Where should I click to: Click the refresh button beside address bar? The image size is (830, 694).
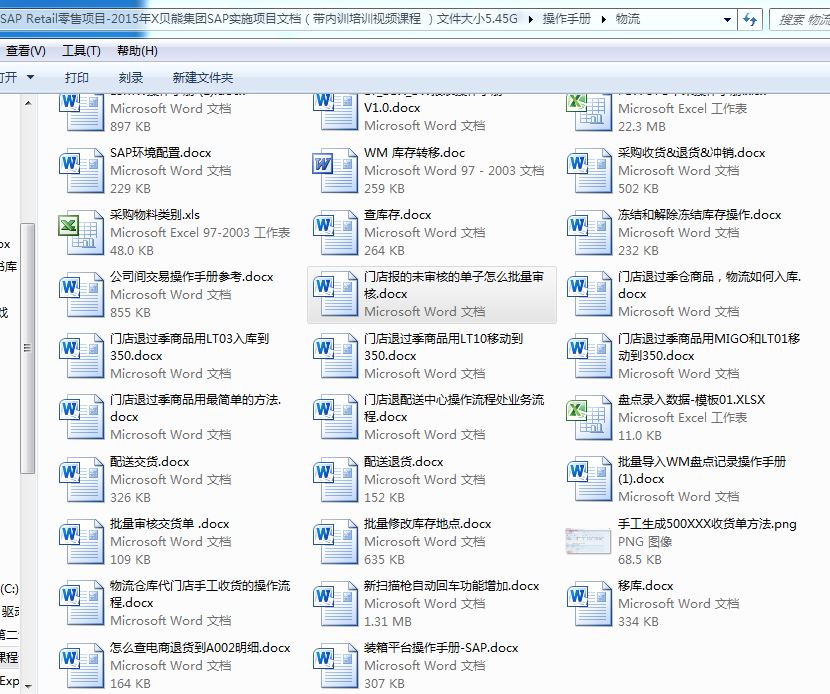pyautogui.click(x=750, y=20)
